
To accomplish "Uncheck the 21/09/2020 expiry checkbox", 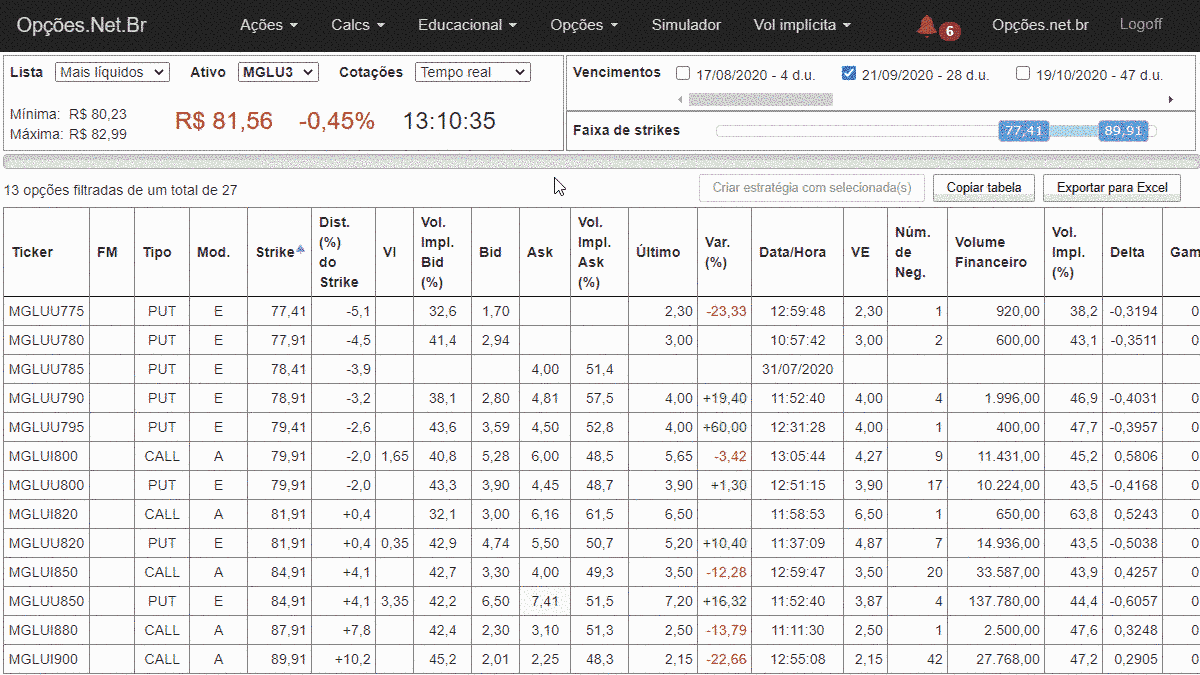I will [x=849, y=73].
